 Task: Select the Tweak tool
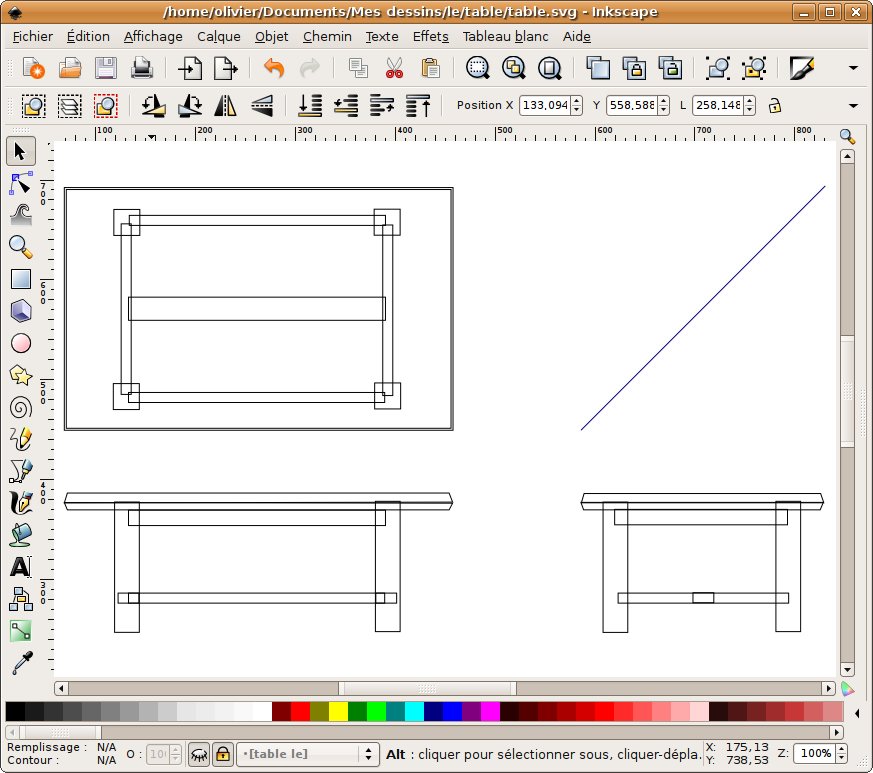click(21, 215)
